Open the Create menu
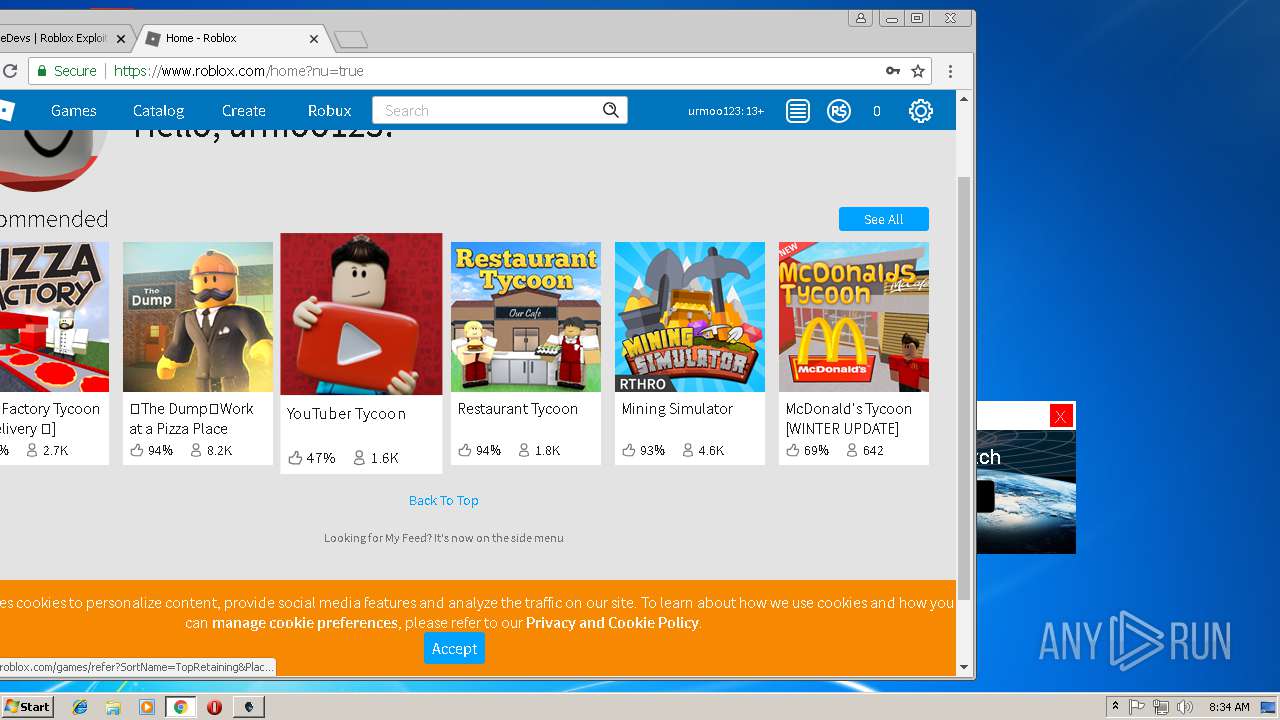The image size is (1280, 720). click(x=244, y=111)
